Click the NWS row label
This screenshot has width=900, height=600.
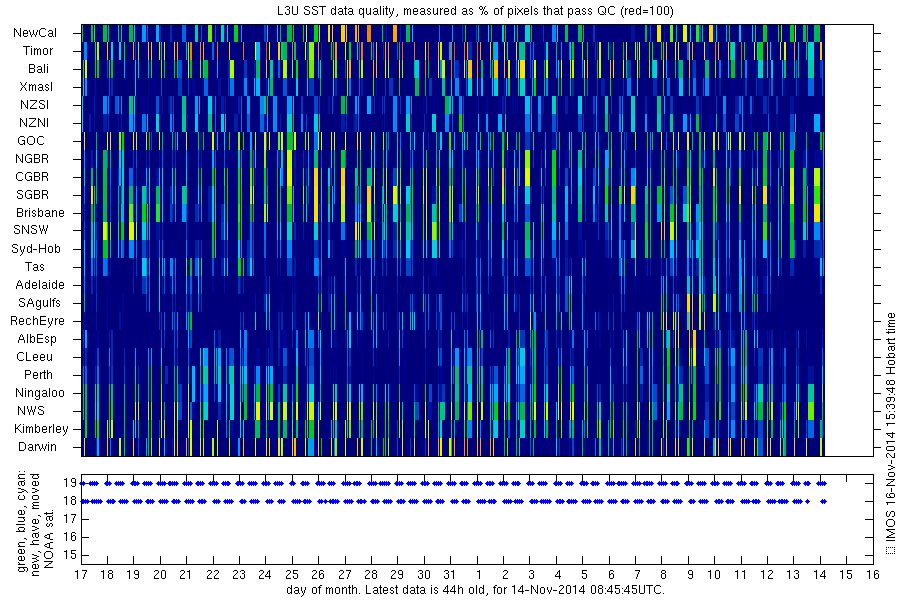tap(31, 411)
